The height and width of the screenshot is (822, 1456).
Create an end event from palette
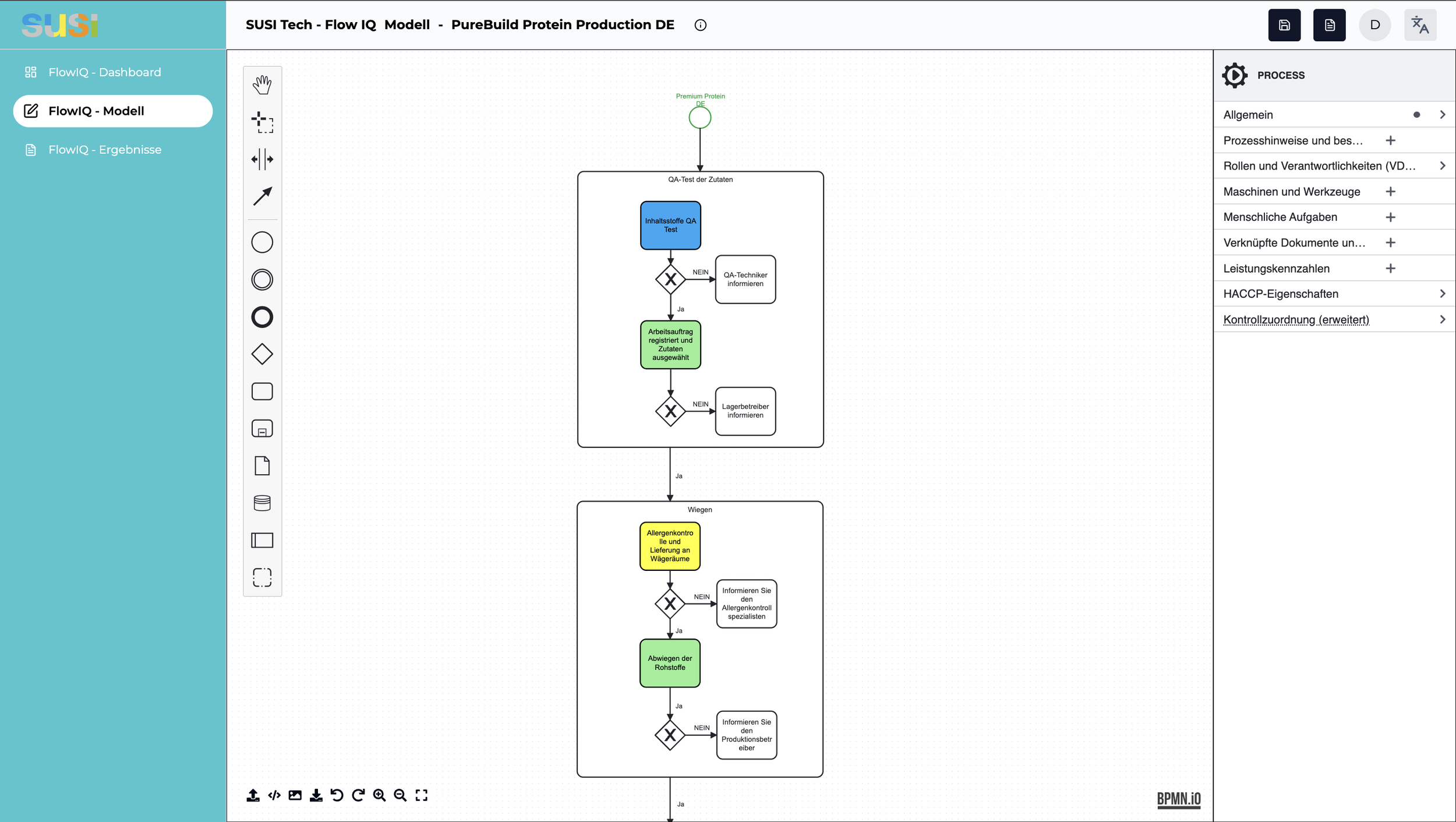[x=262, y=317]
